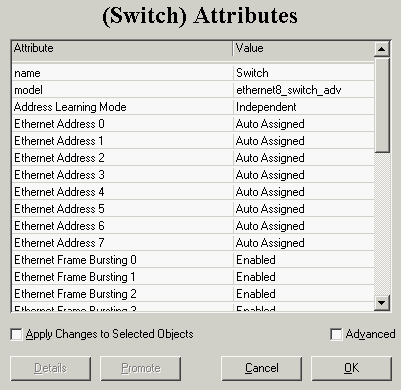401x390 pixels.
Task: Click Auto Assigned for Ethernet Address 0
Action: coord(304,124)
